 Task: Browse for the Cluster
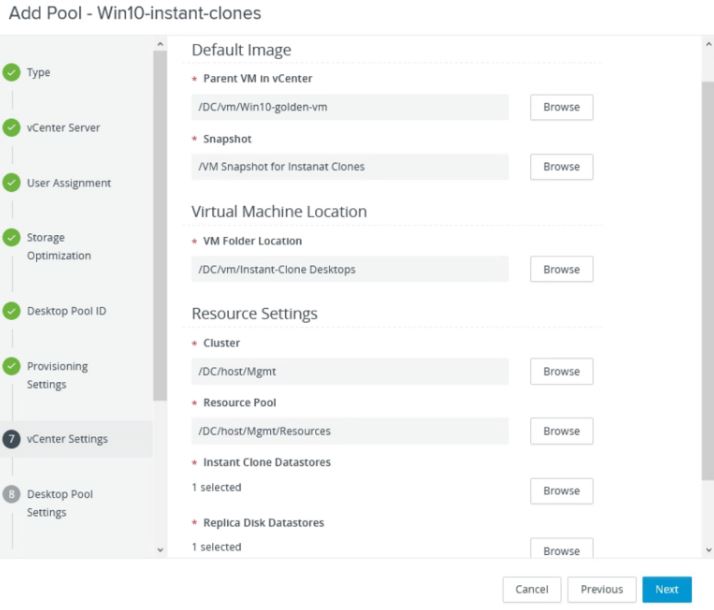click(561, 371)
